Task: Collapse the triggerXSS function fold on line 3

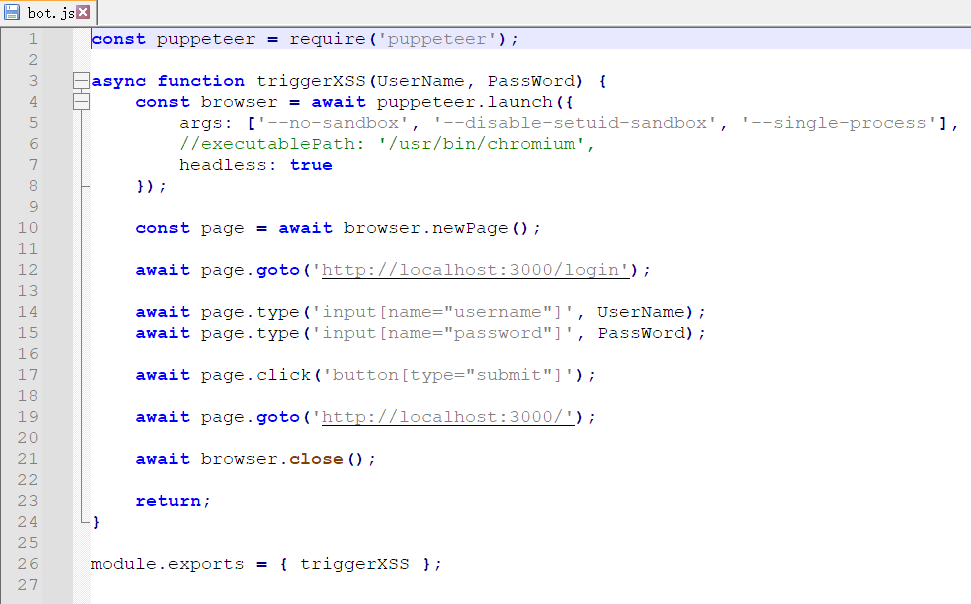Action: click(80, 81)
